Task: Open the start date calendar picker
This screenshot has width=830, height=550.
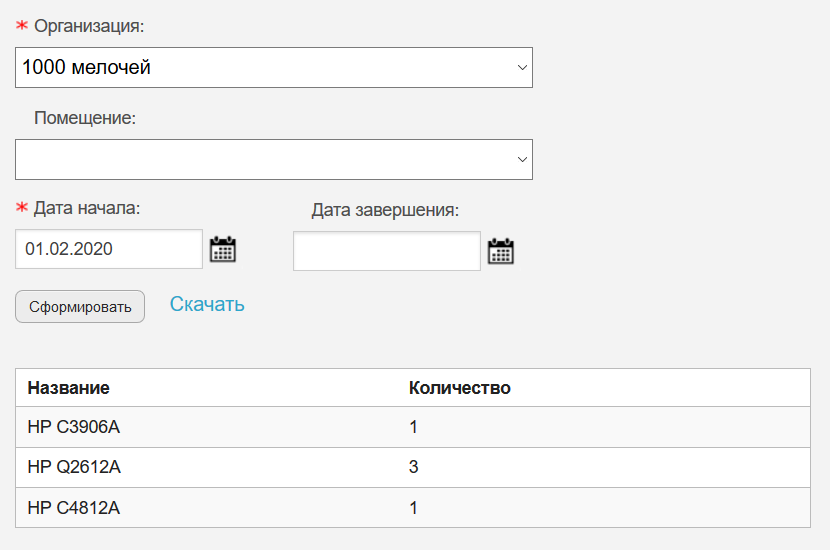Action: pyautogui.click(x=223, y=249)
